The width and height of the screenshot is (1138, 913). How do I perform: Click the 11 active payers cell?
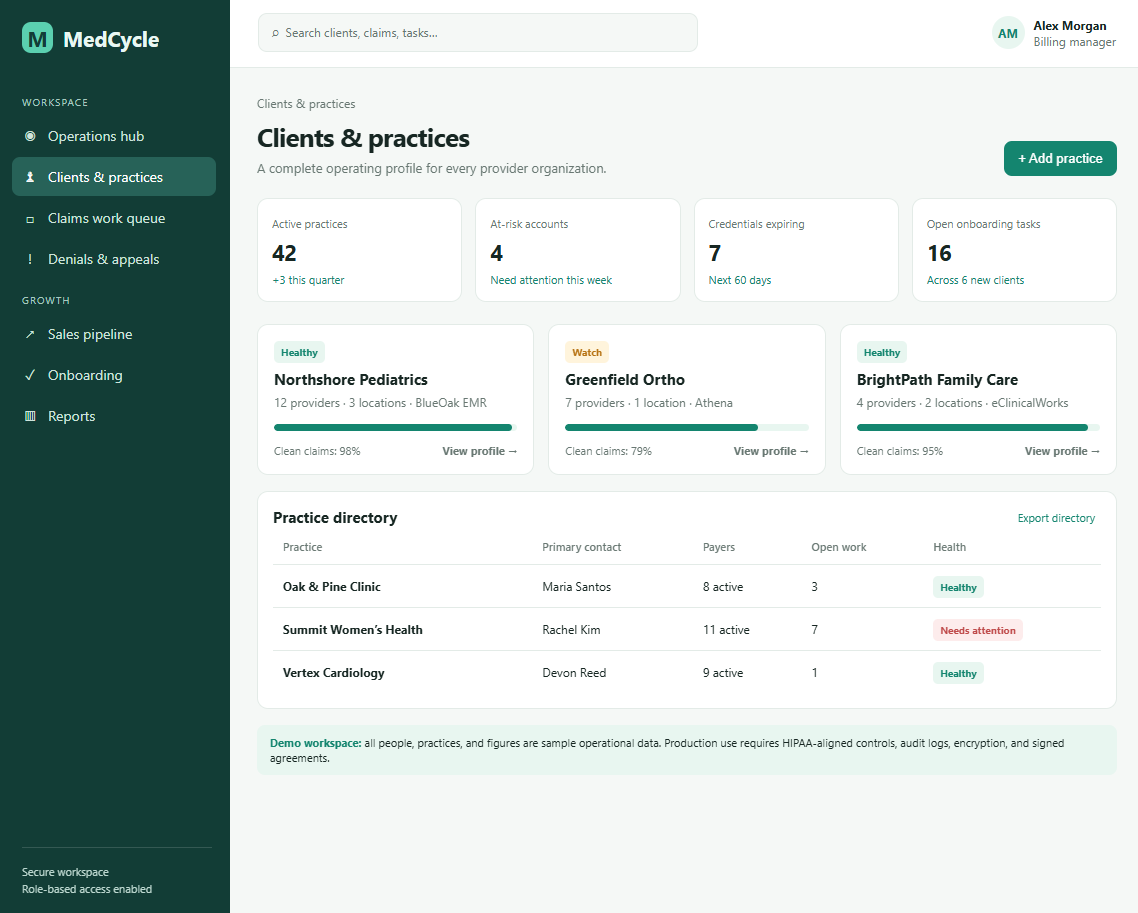coord(726,630)
